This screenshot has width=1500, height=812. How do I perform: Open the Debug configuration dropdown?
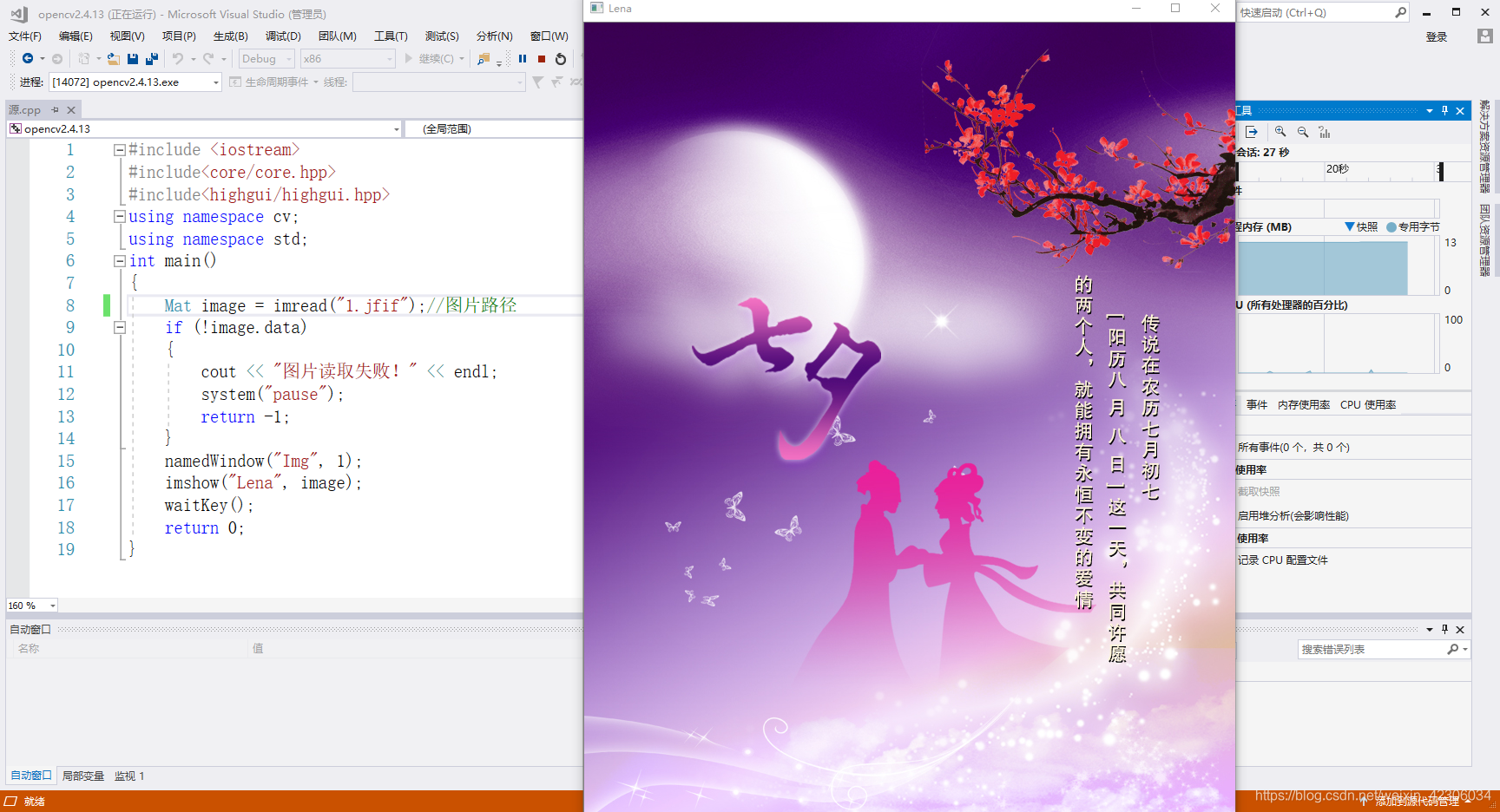pyautogui.click(x=266, y=58)
